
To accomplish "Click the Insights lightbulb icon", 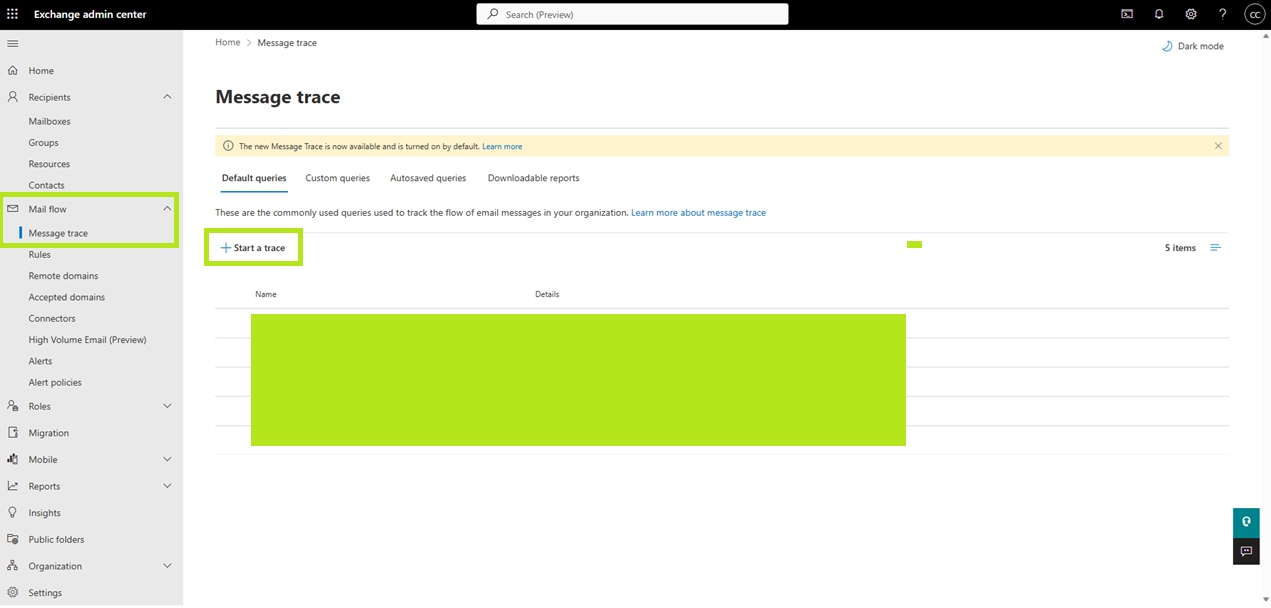I will click(x=13, y=512).
